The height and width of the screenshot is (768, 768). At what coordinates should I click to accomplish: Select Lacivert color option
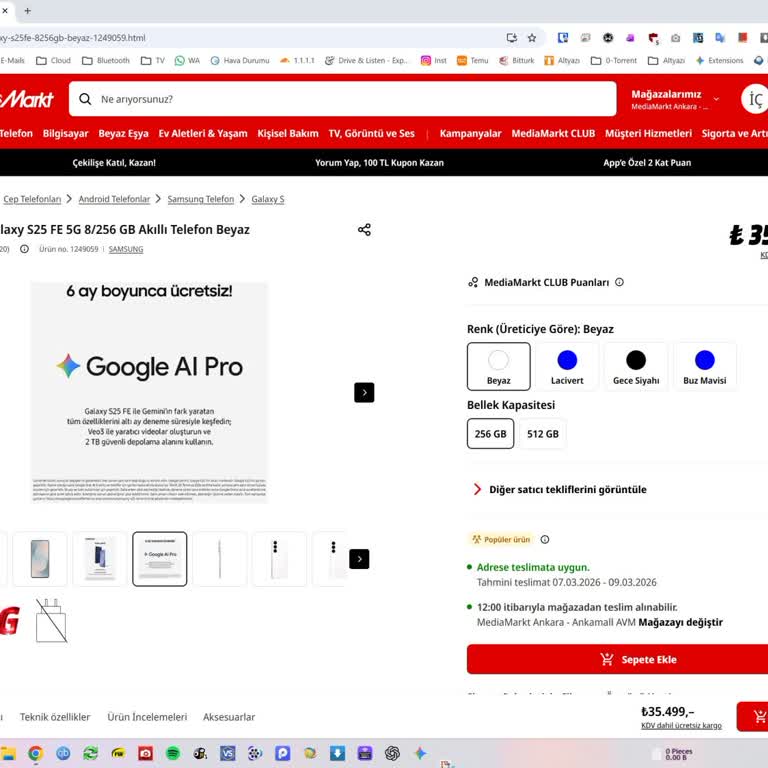coord(567,366)
